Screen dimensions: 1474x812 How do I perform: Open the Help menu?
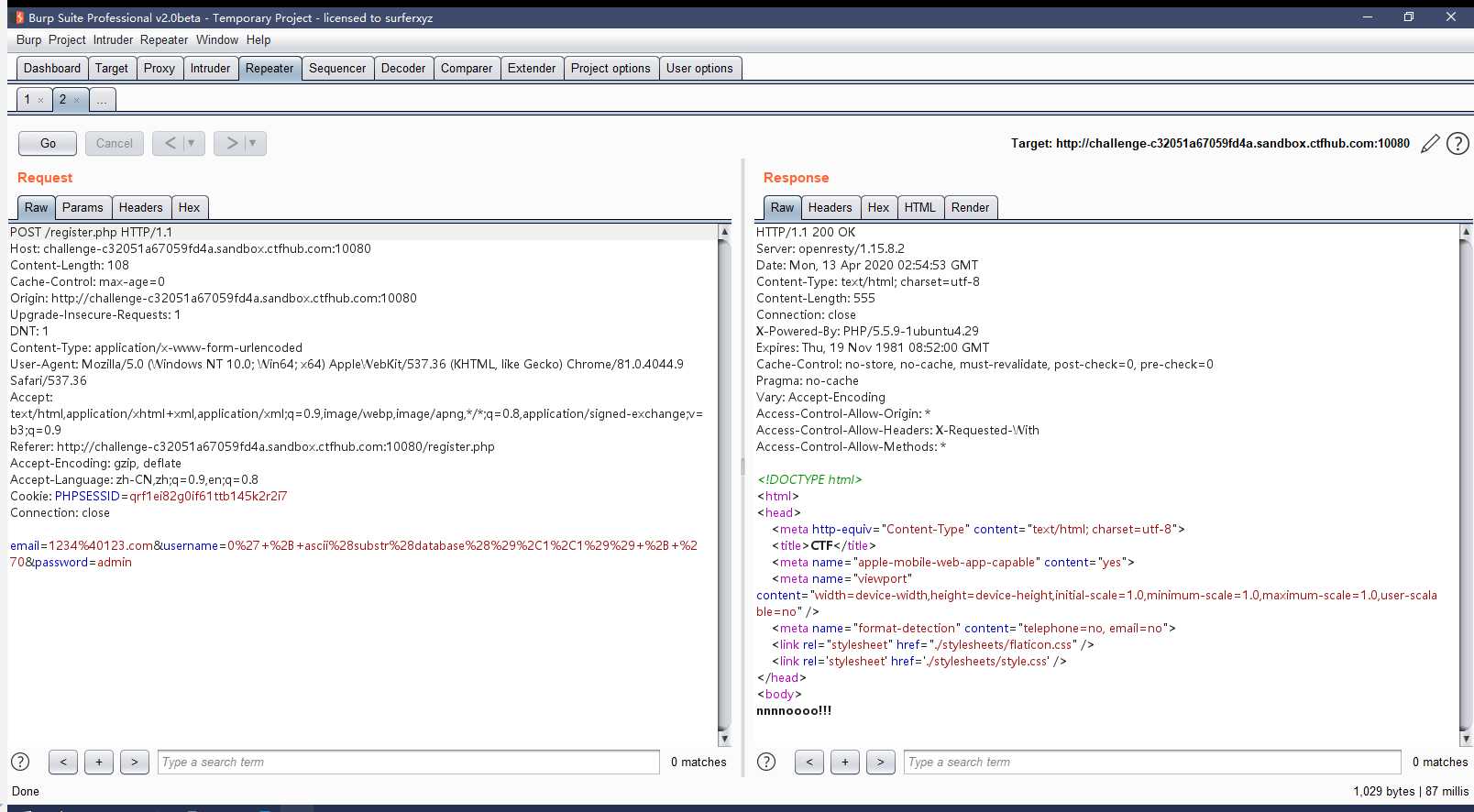point(258,39)
